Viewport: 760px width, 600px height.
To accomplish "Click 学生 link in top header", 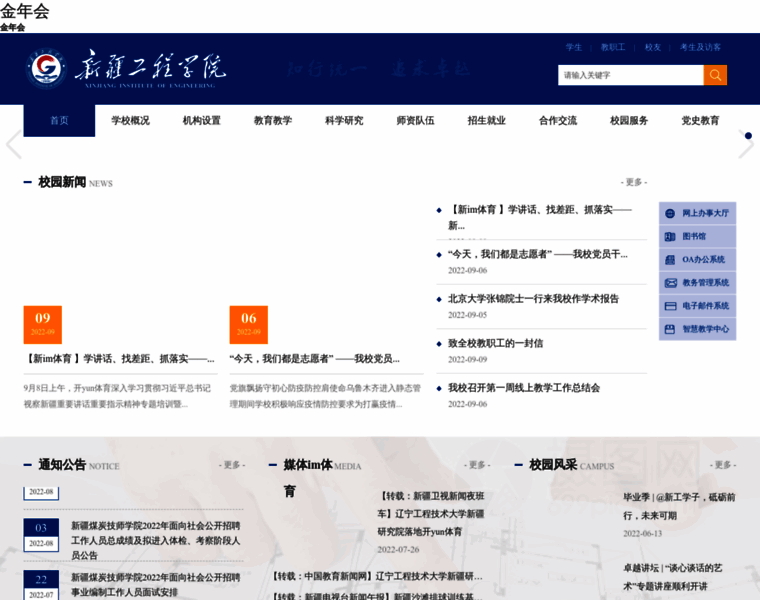I will [x=574, y=47].
